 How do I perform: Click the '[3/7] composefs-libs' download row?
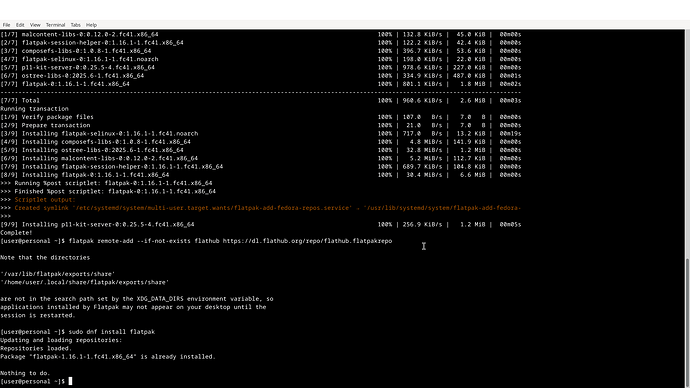click(261, 51)
